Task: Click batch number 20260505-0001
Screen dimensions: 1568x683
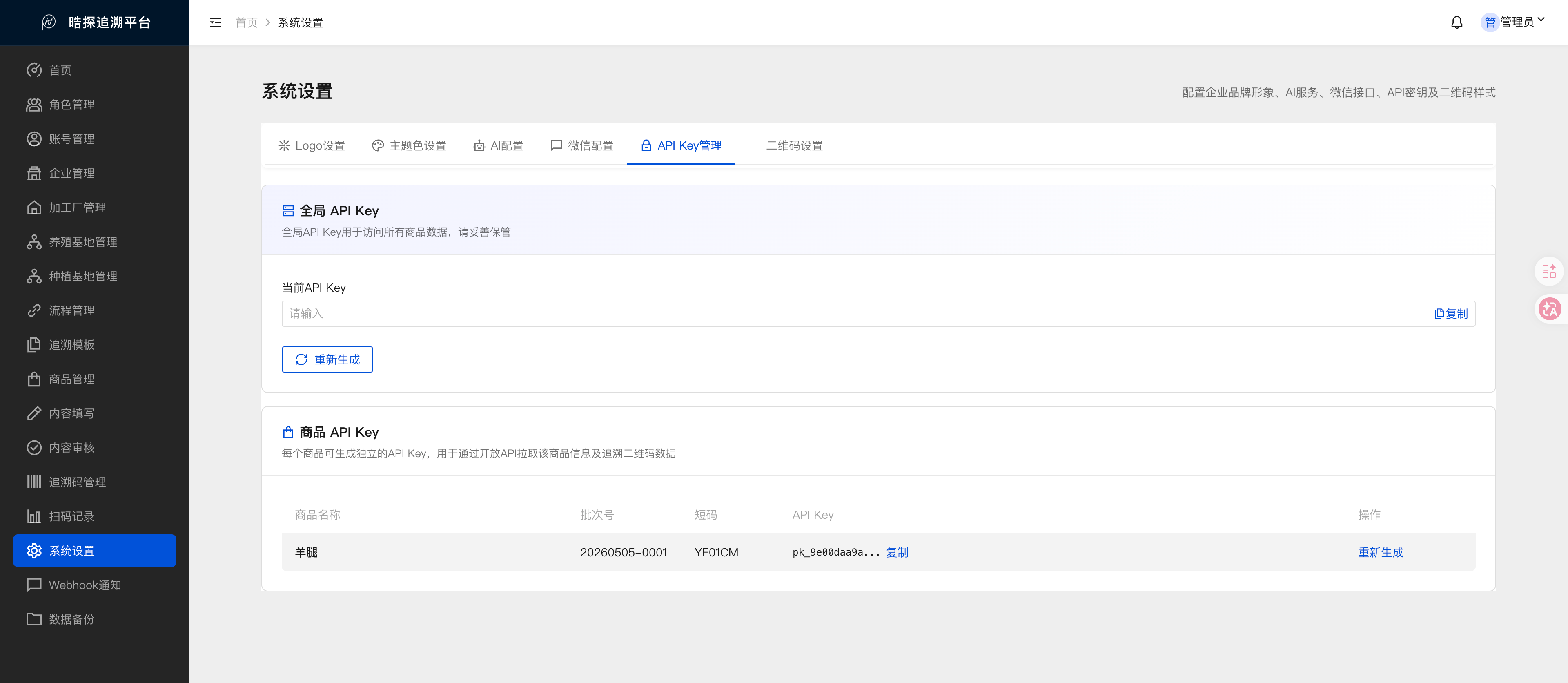Action: pyautogui.click(x=623, y=552)
